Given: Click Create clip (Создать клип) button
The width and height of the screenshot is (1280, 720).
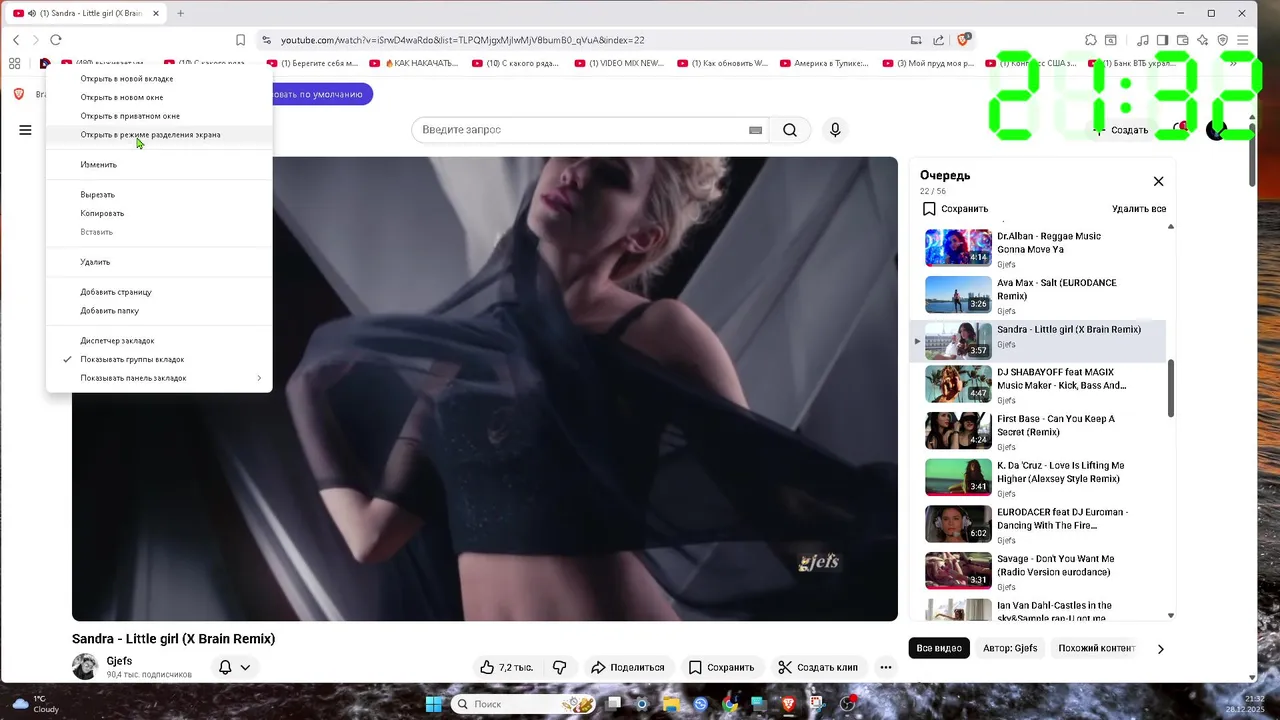Looking at the screenshot, I should coord(818,667).
